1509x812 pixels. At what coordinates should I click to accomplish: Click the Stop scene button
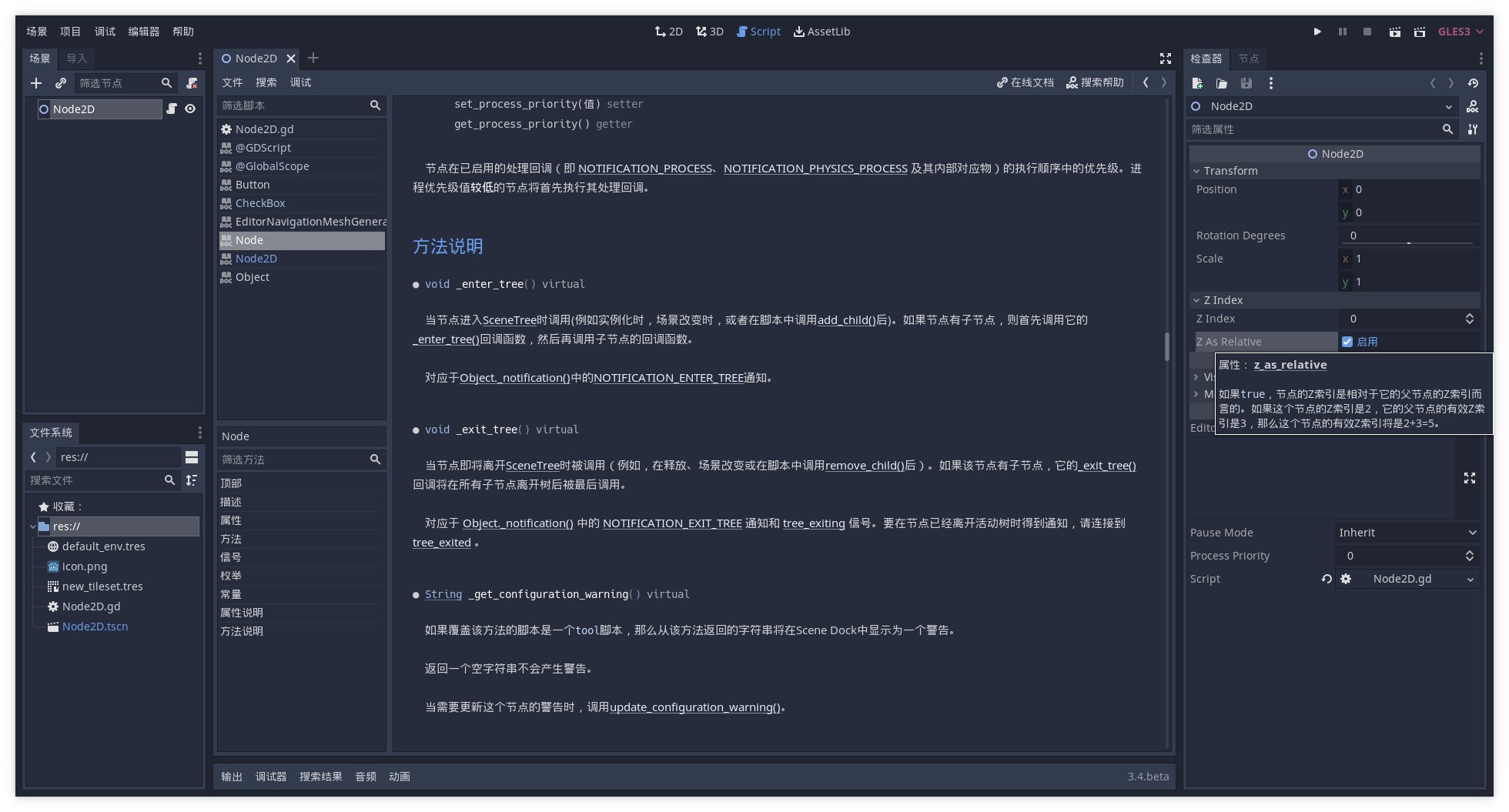coord(1367,32)
